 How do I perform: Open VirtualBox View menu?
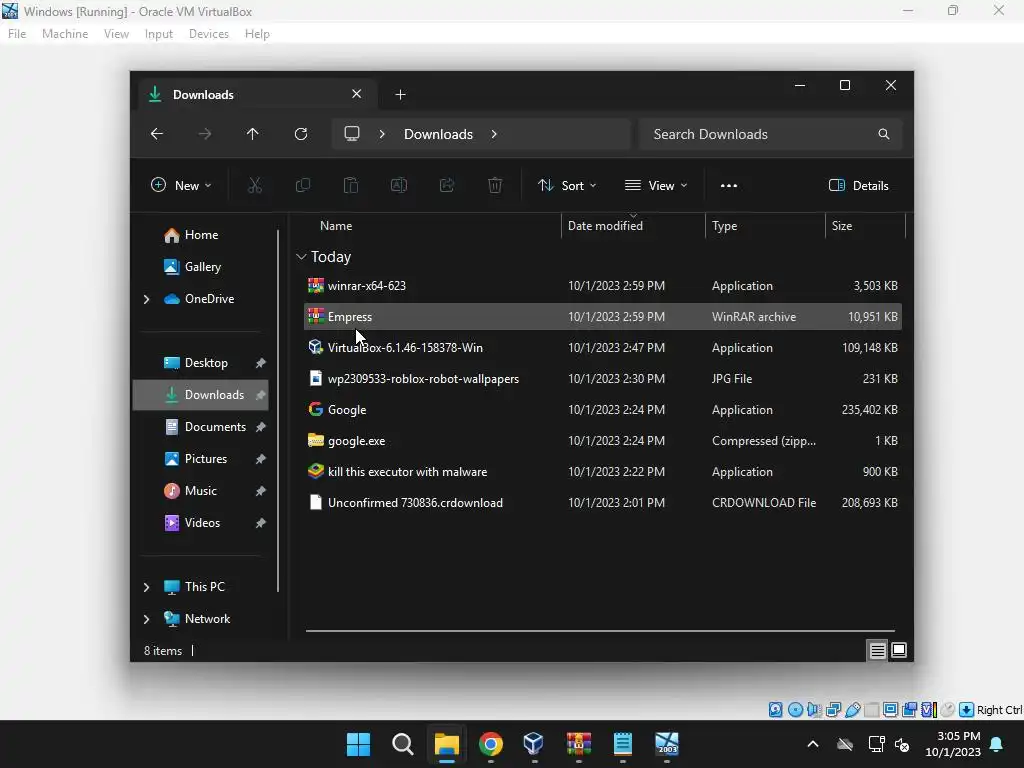[x=116, y=34]
